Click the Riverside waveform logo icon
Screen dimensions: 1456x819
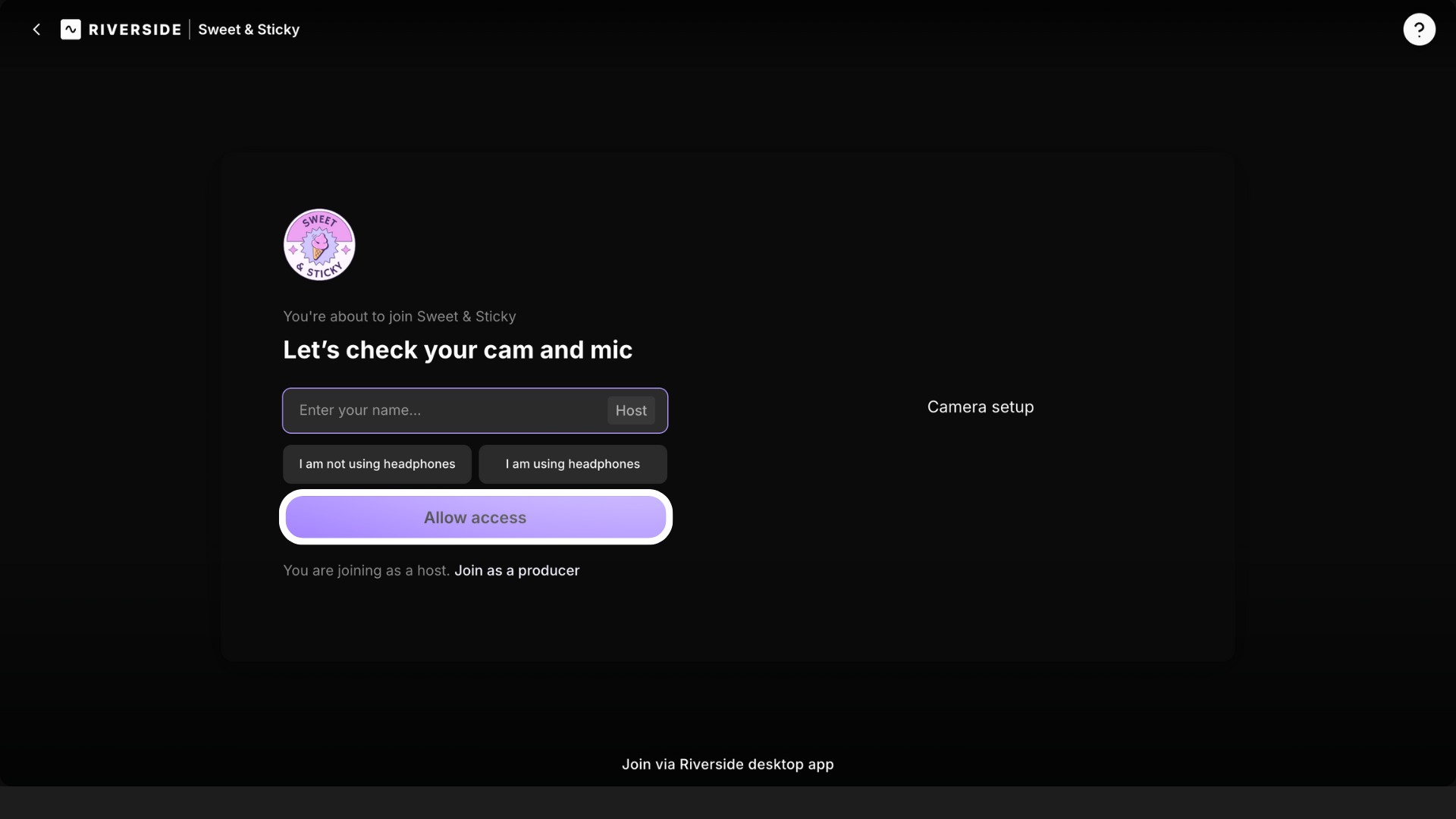coord(71,30)
